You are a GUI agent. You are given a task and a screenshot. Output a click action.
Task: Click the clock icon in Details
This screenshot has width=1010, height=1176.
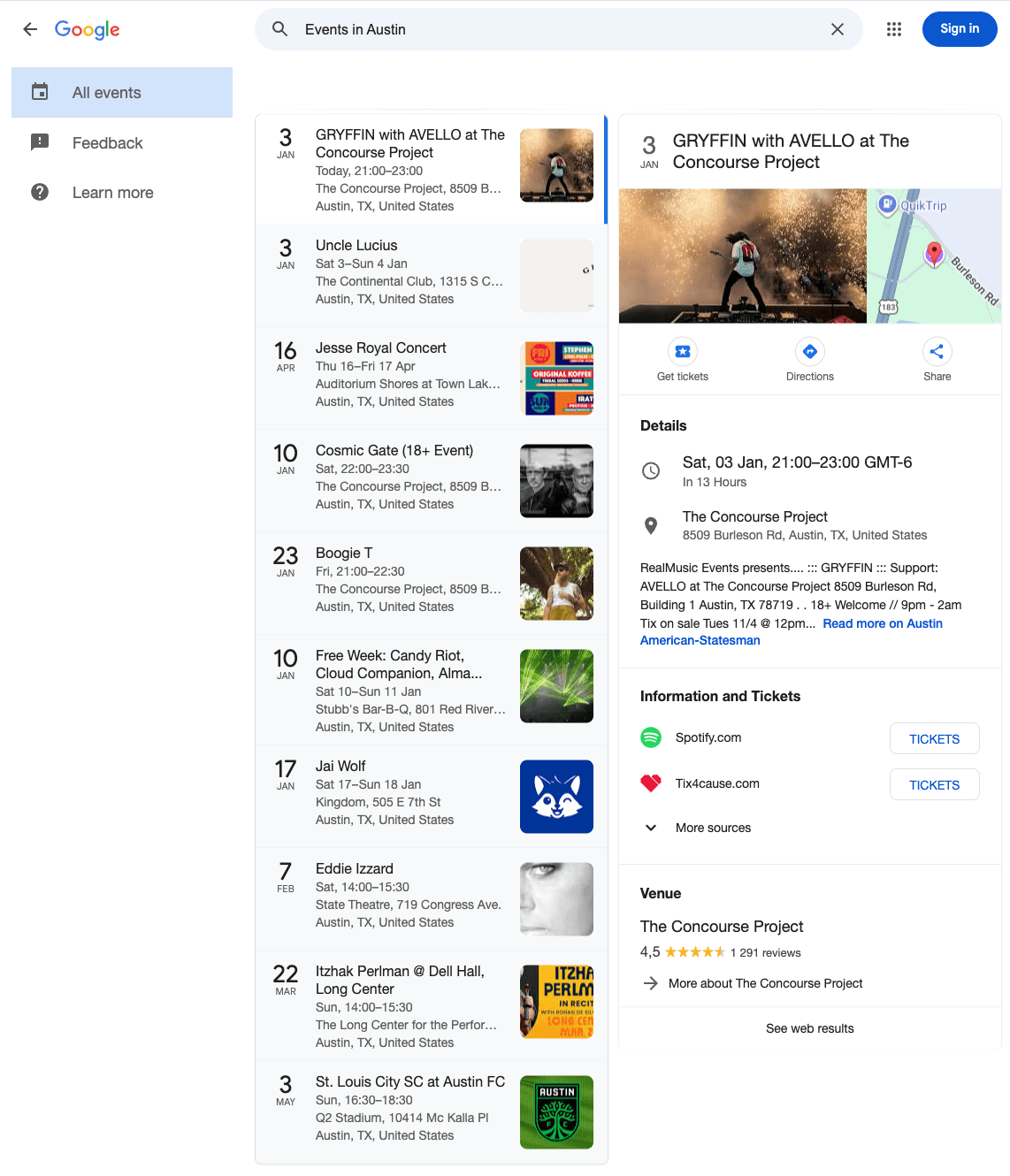tap(651, 471)
